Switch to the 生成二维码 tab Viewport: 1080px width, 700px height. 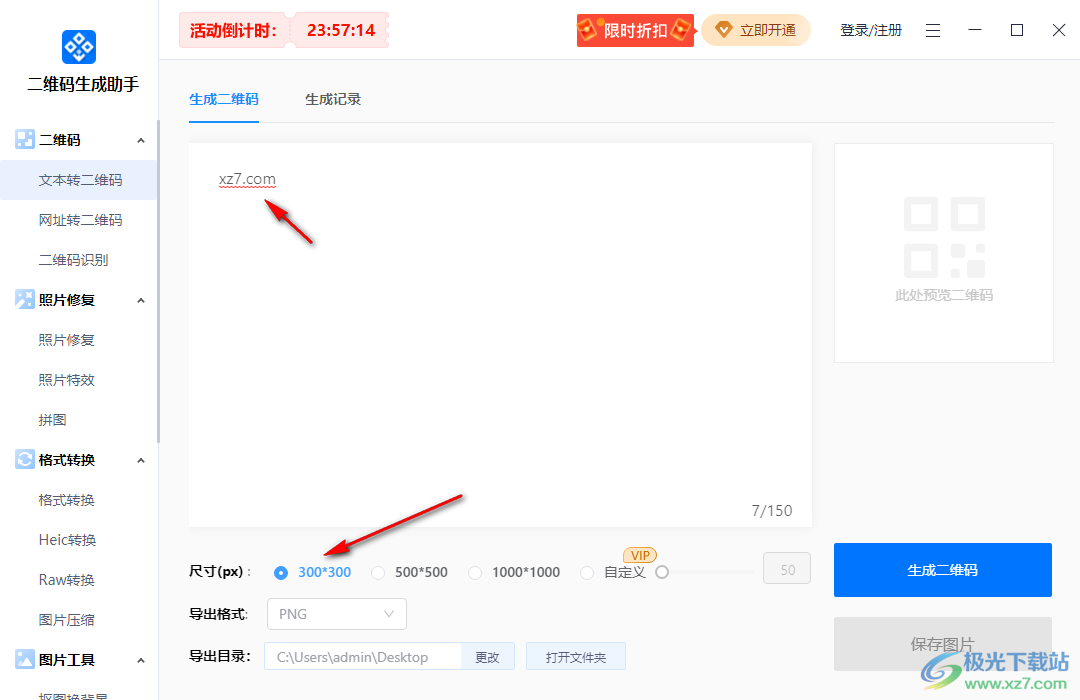click(224, 99)
